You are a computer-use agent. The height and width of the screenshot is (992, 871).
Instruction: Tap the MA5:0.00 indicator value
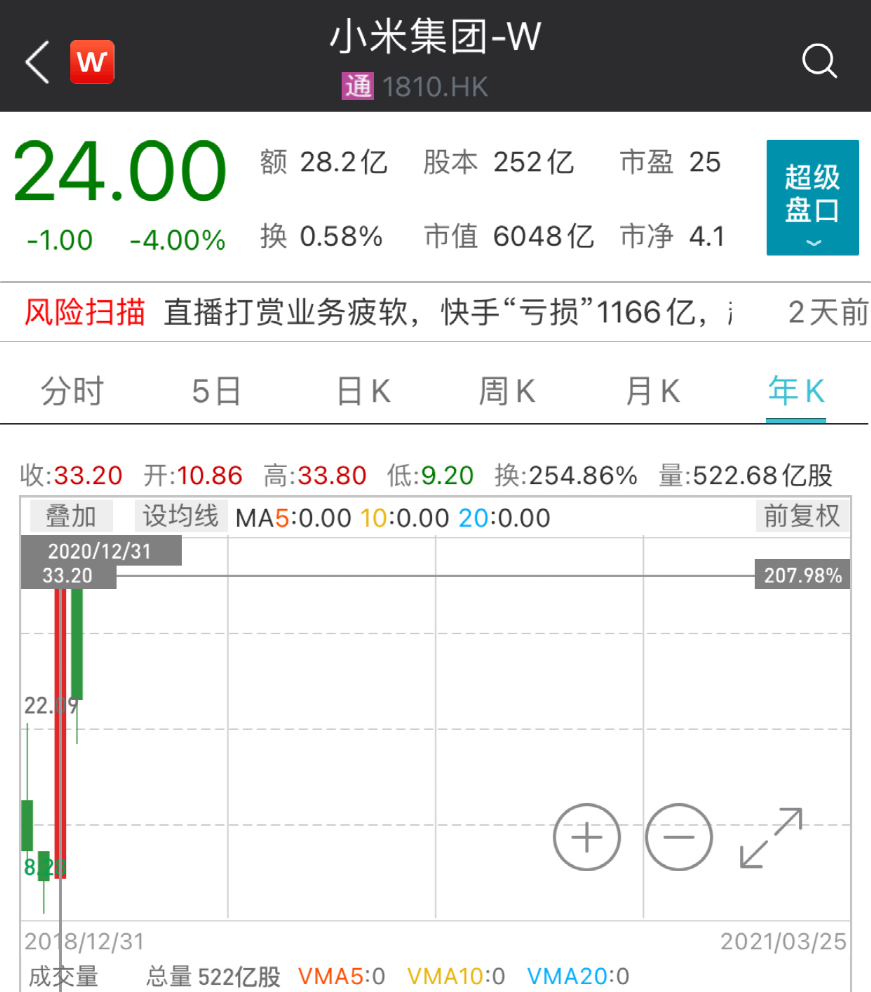(293, 518)
